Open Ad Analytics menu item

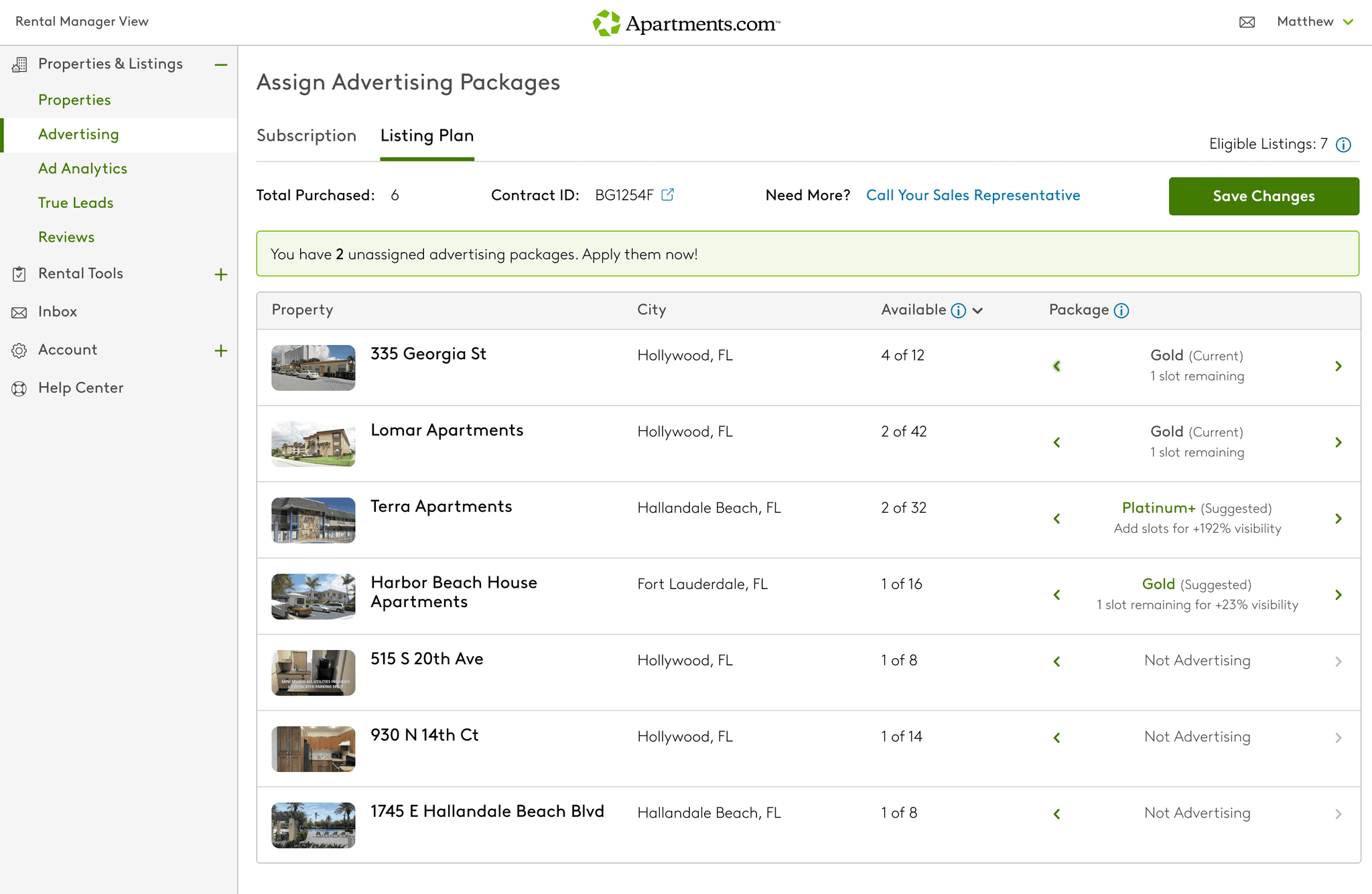82,168
